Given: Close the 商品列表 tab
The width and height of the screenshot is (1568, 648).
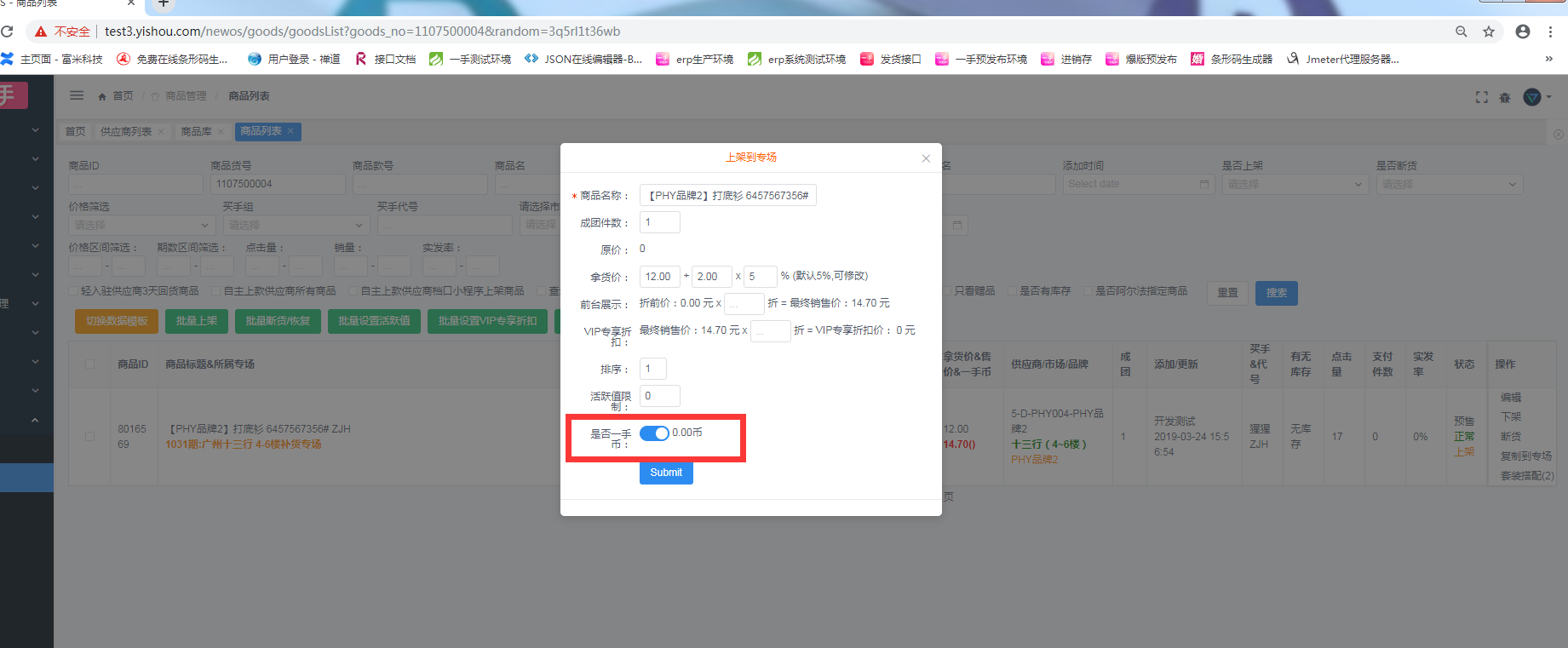Looking at the screenshot, I should click(290, 130).
